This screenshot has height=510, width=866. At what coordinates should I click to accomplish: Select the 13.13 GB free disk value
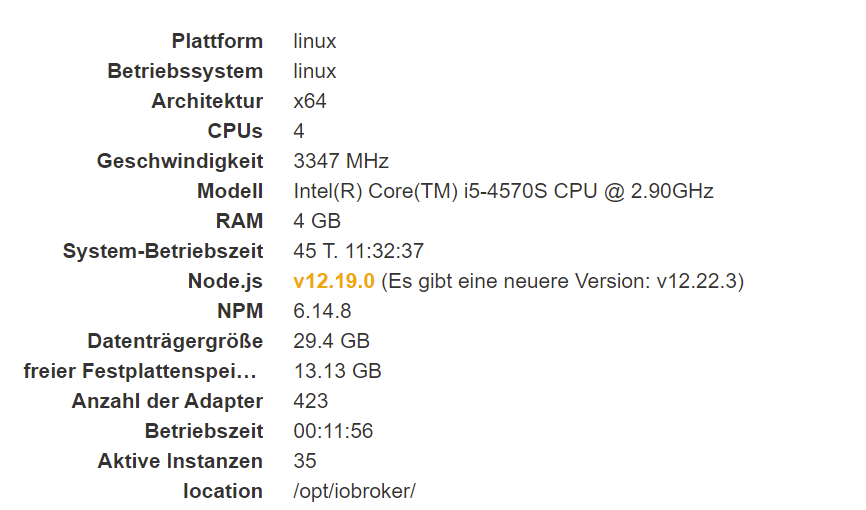[x=337, y=371]
